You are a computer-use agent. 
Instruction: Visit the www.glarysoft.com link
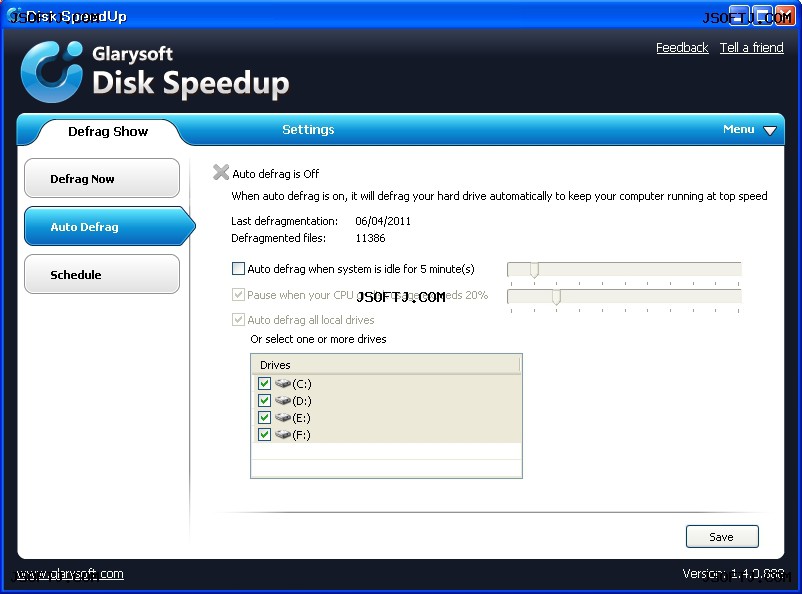[70, 574]
